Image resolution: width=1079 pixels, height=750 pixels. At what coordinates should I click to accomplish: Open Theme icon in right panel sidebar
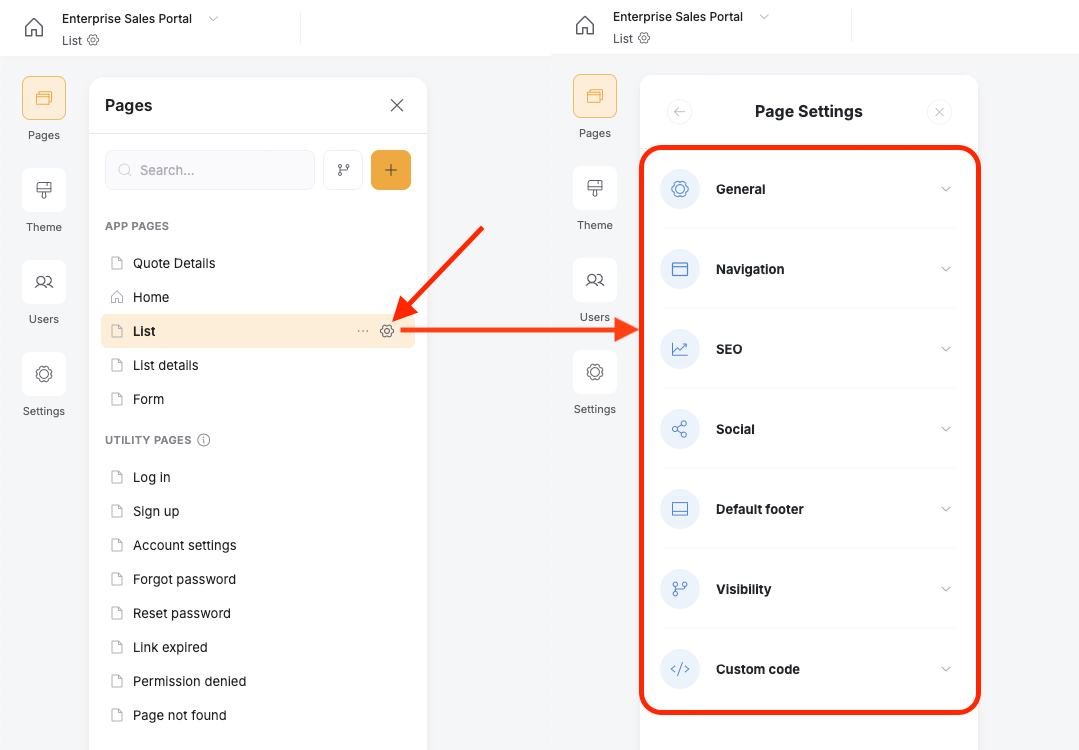coord(595,188)
